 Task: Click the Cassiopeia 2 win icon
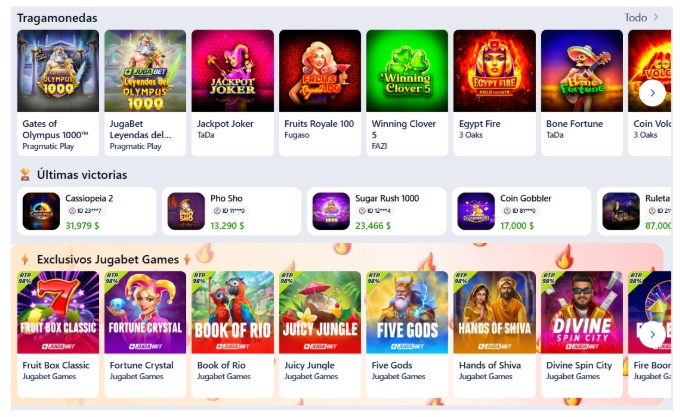[41, 211]
